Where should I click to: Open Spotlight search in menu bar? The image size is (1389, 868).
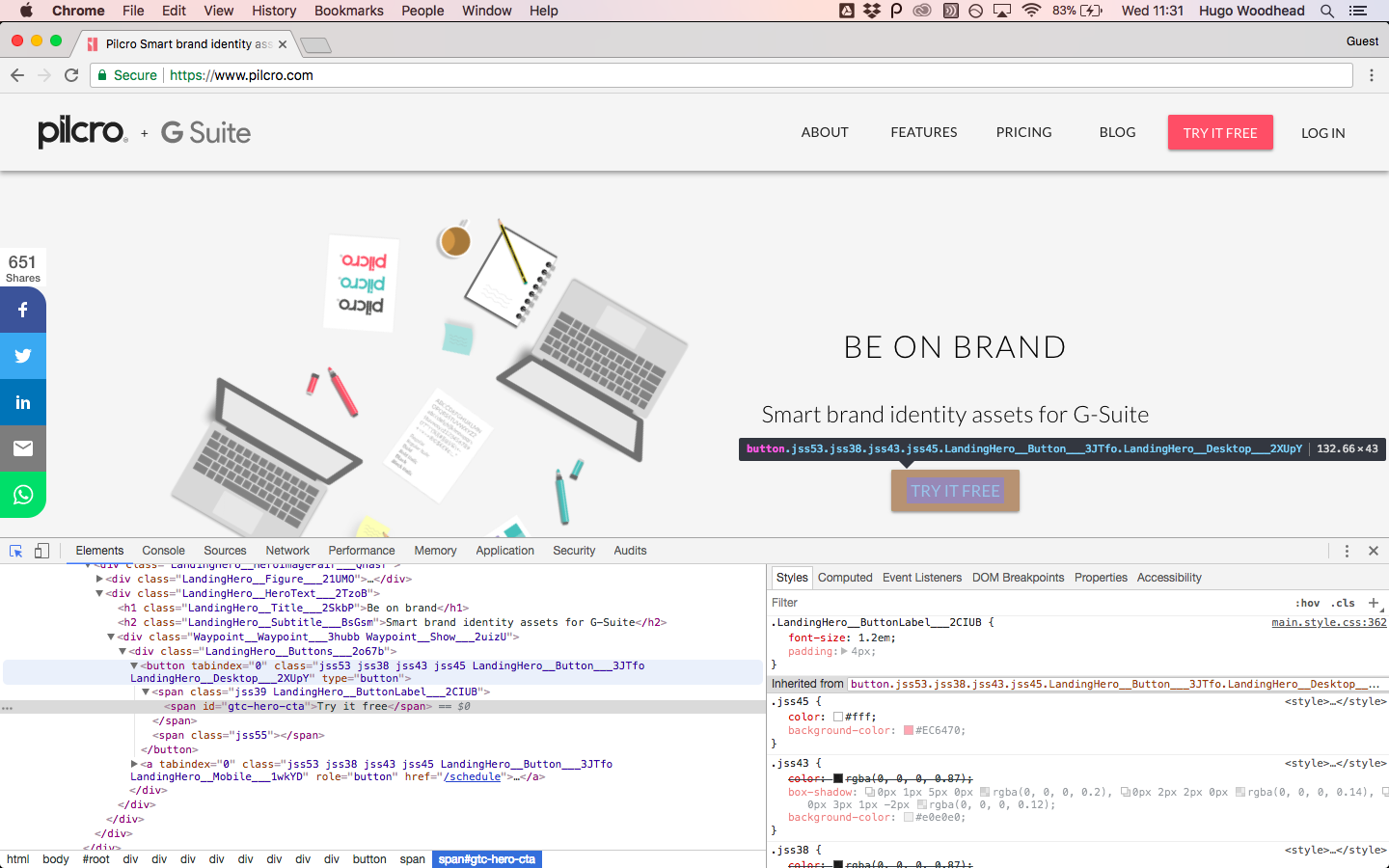pos(1327,11)
